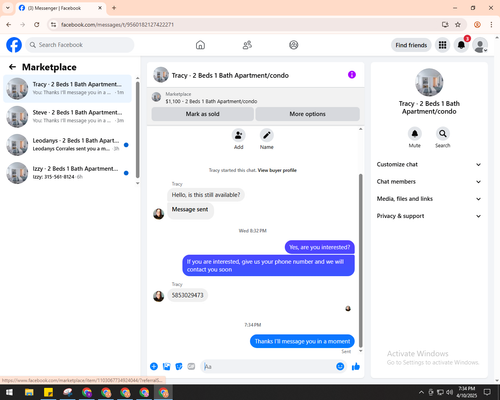This screenshot has height=400, width=500.
Task: Open the Friends icon in top navigation
Action: coord(247,45)
